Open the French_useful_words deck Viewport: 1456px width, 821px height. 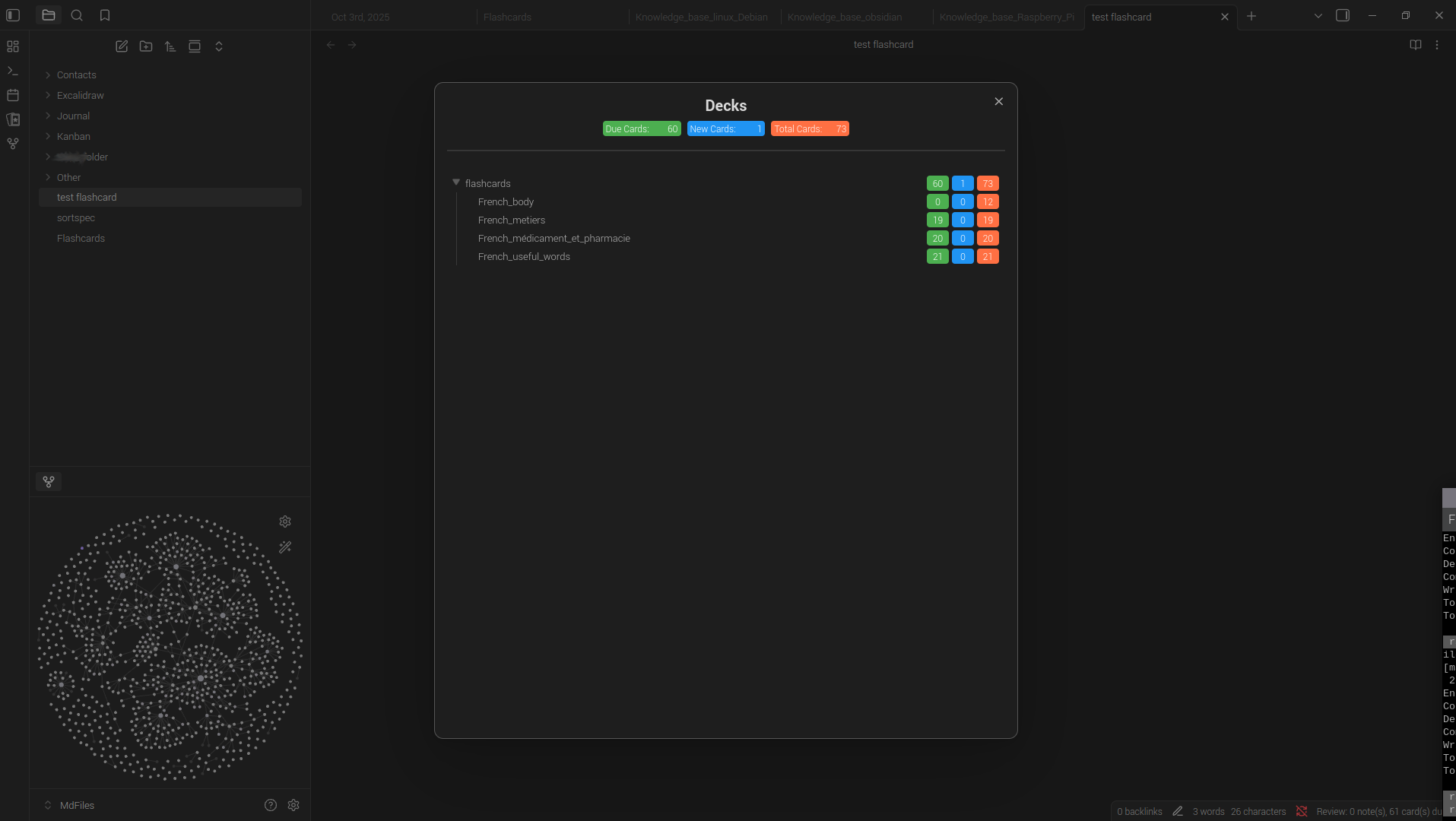[x=524, y=256]
